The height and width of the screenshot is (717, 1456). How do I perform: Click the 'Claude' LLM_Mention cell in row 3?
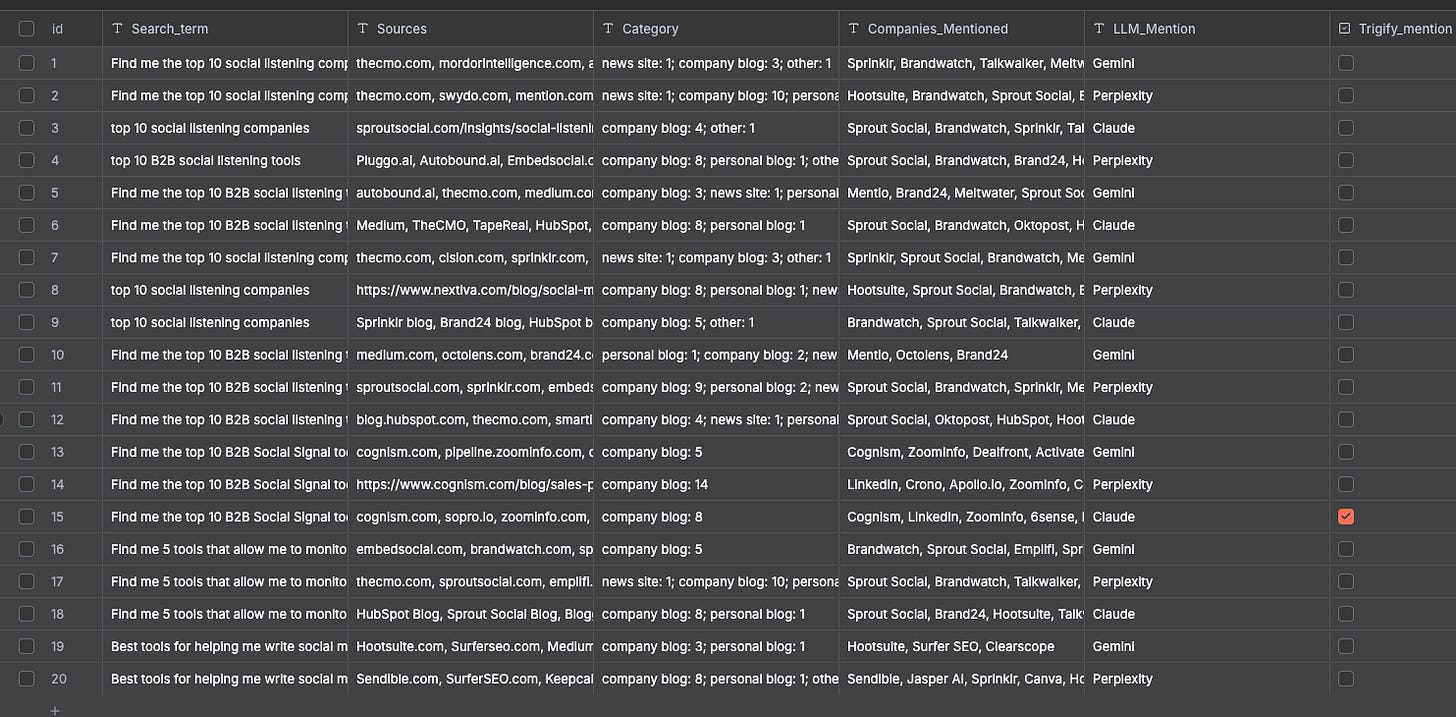1207,128
